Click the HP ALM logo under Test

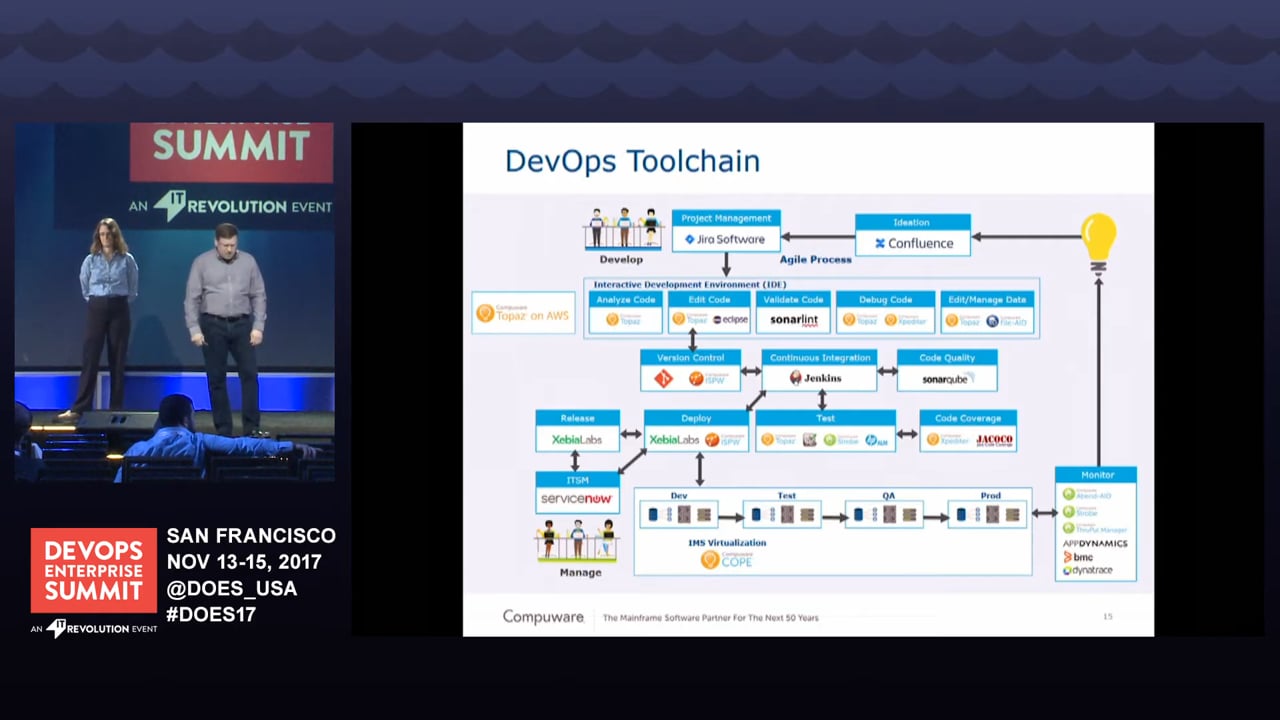877,440
